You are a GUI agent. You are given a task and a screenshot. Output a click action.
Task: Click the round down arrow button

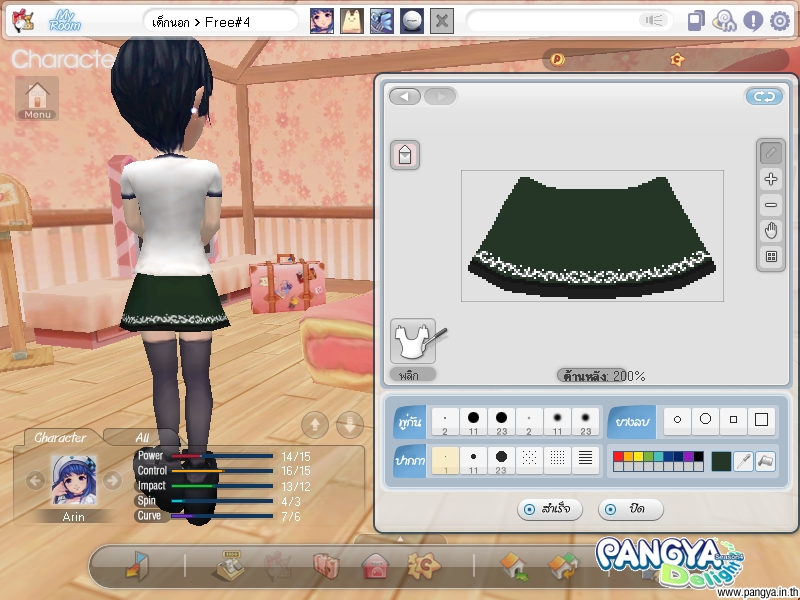click(x=350, y=424)
